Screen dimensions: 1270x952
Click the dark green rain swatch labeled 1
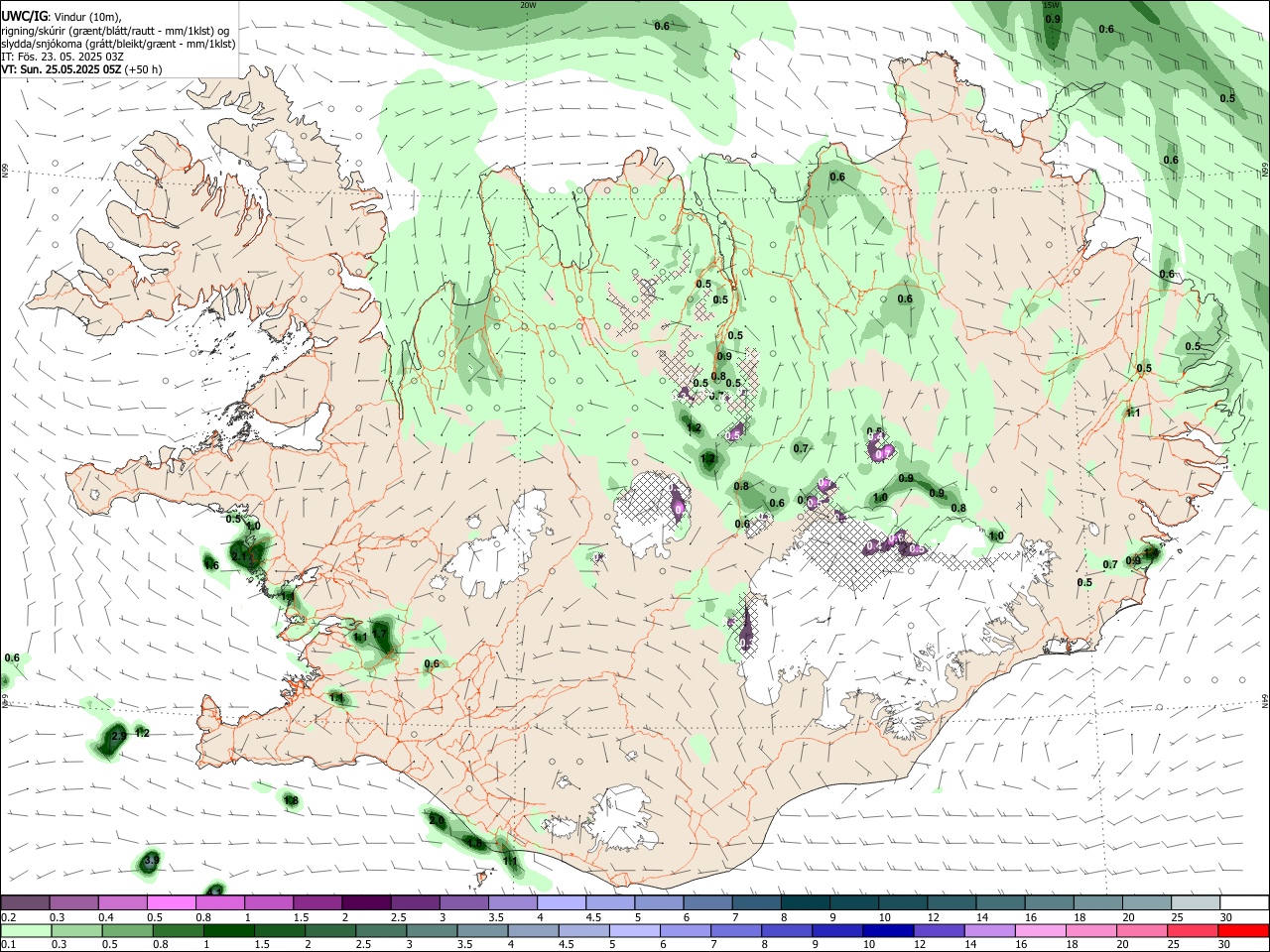click(x=230, y=930)
